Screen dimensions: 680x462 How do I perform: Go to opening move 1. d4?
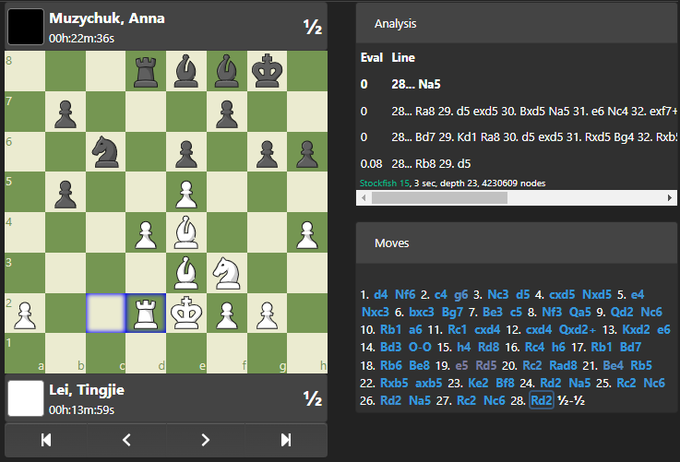point(380,295)
